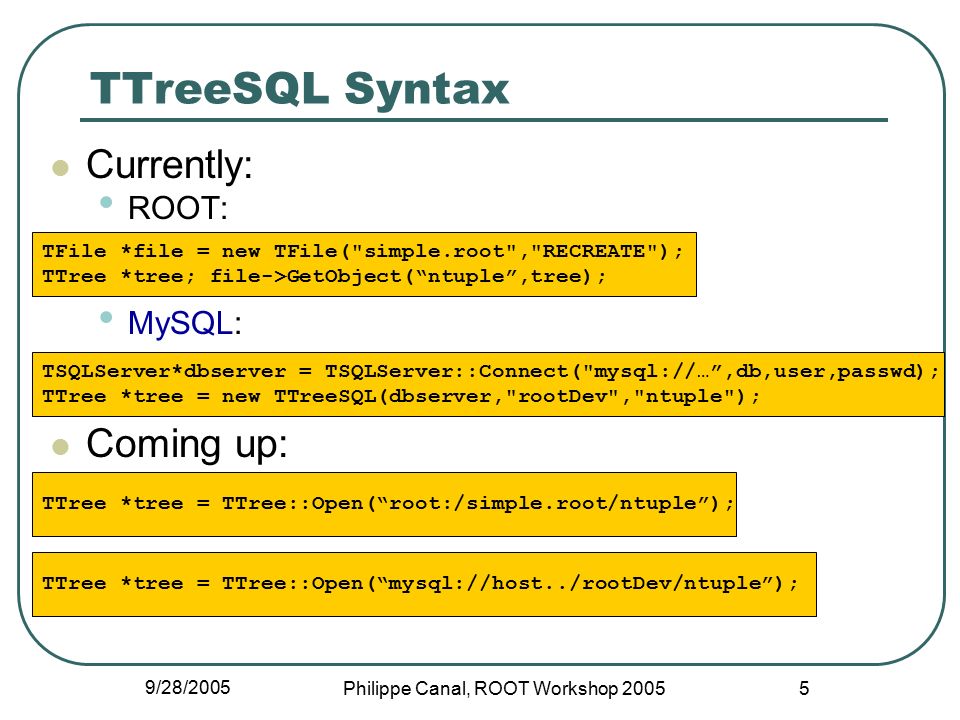Image resolution: width=960 pixels, height=720 pixels.
Task: Click the 'TTreeSQL Syntax' slide title
Action: (299, 89)
